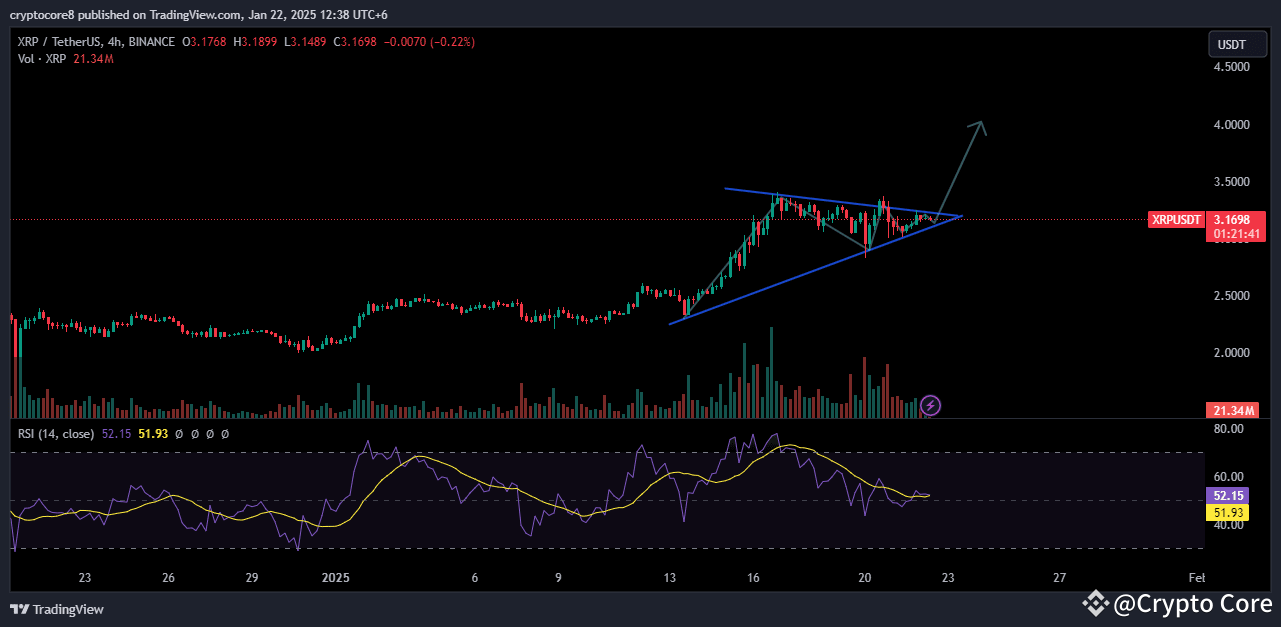Click the RSI (14, close) indicator label

click(x=56, y=434)
